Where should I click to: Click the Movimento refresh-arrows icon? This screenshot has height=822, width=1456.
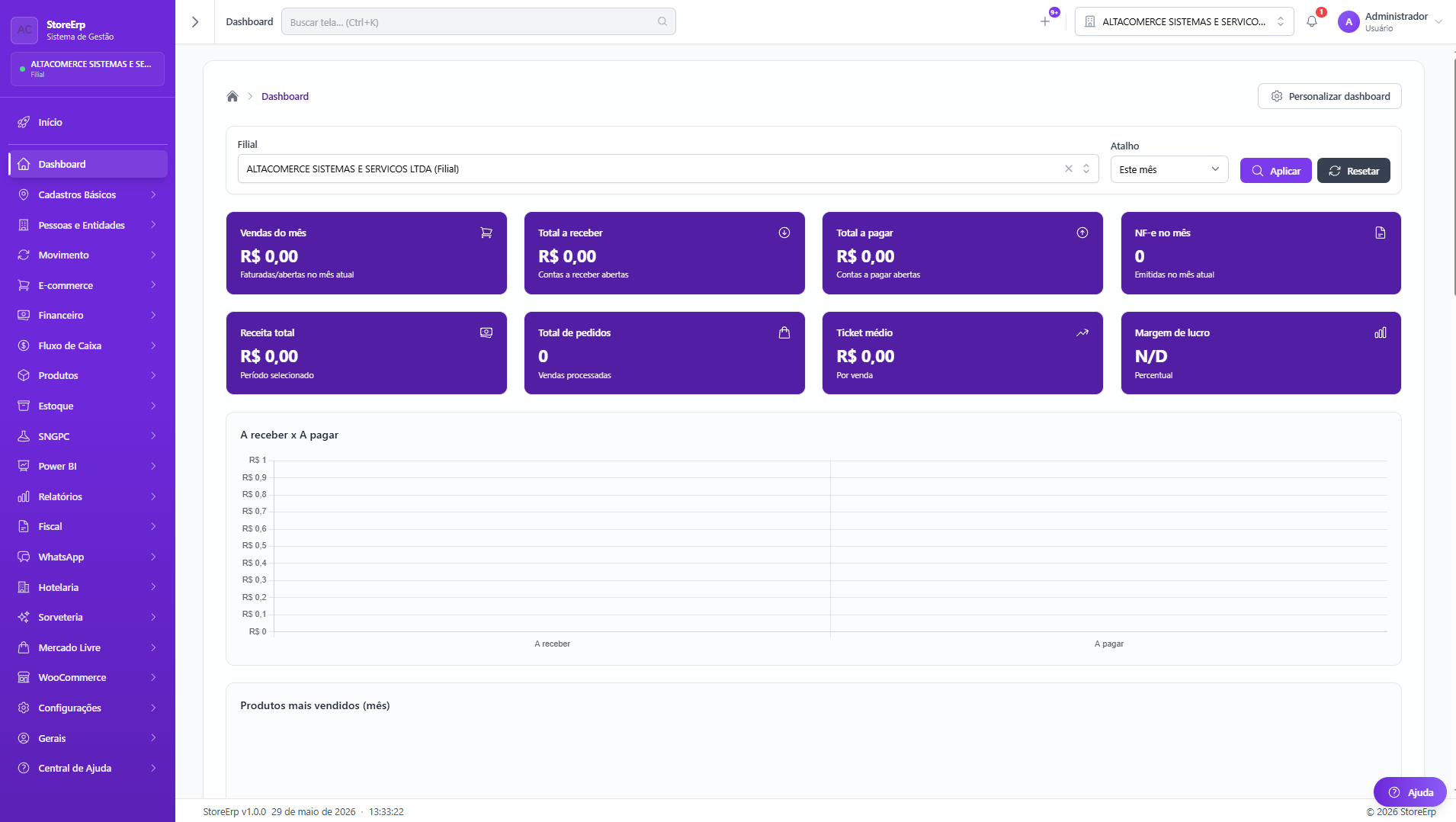pos(24,255)
